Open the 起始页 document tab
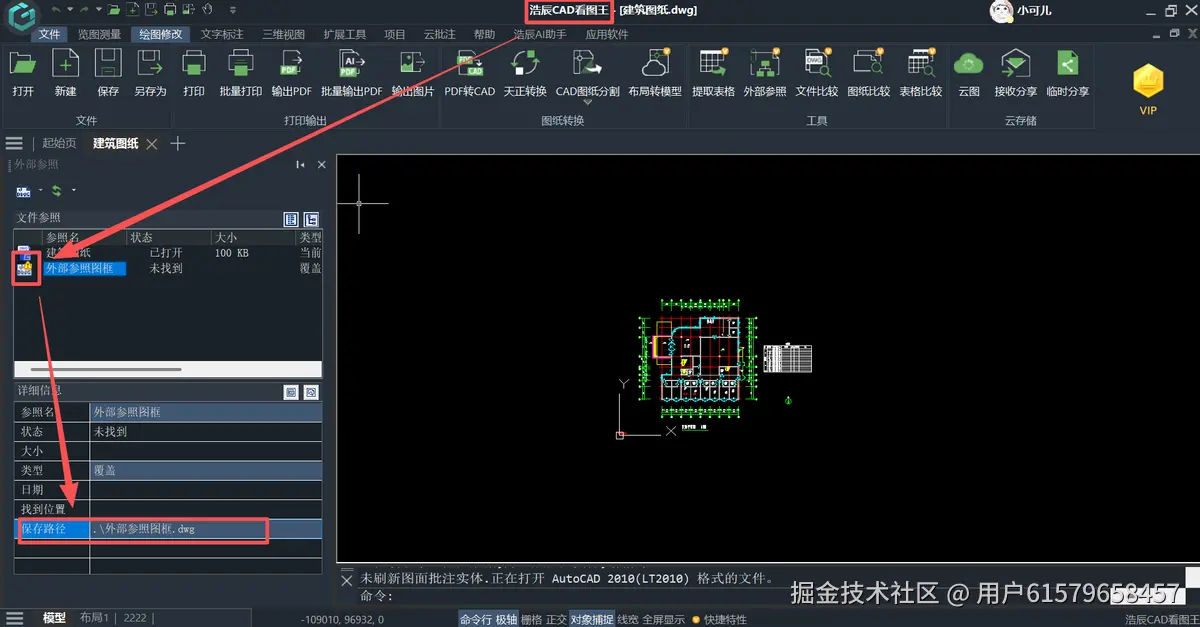 click(x=59, y=144)
